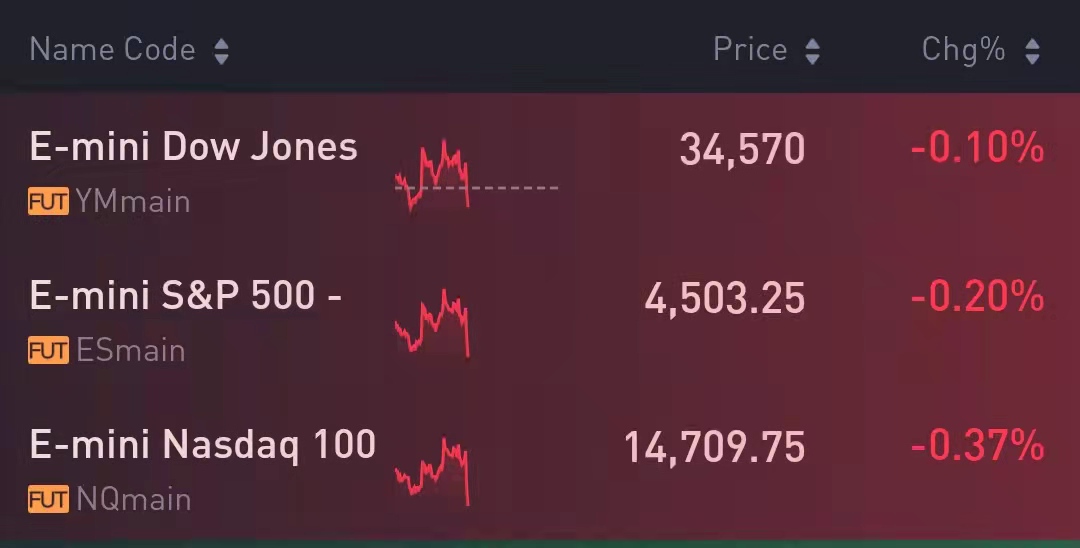
Task: Click the FUT badge beside YMmain
Action: [x=49, y=202]
